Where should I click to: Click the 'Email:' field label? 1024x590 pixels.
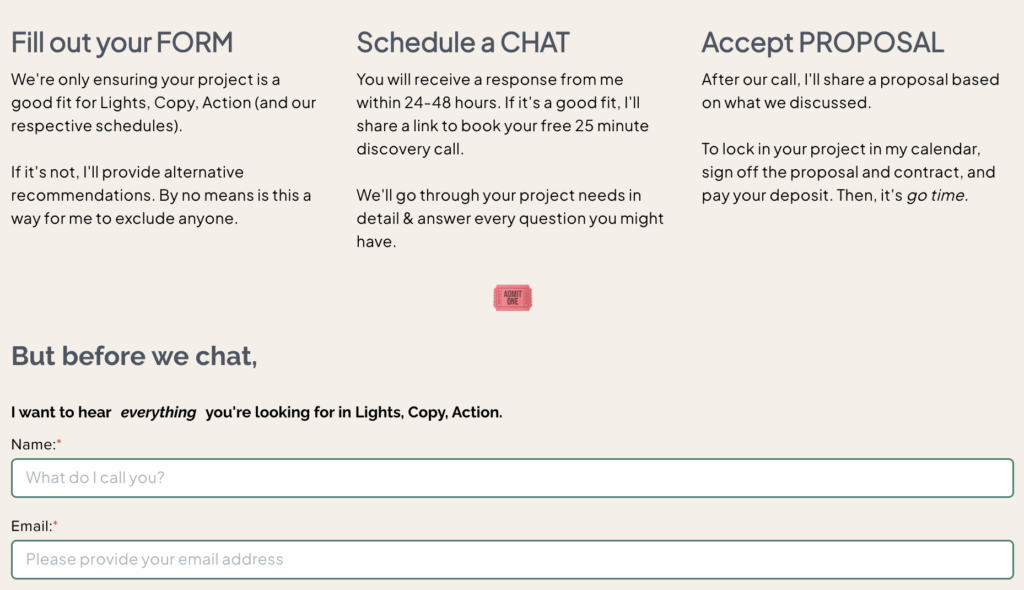[35, 526]
